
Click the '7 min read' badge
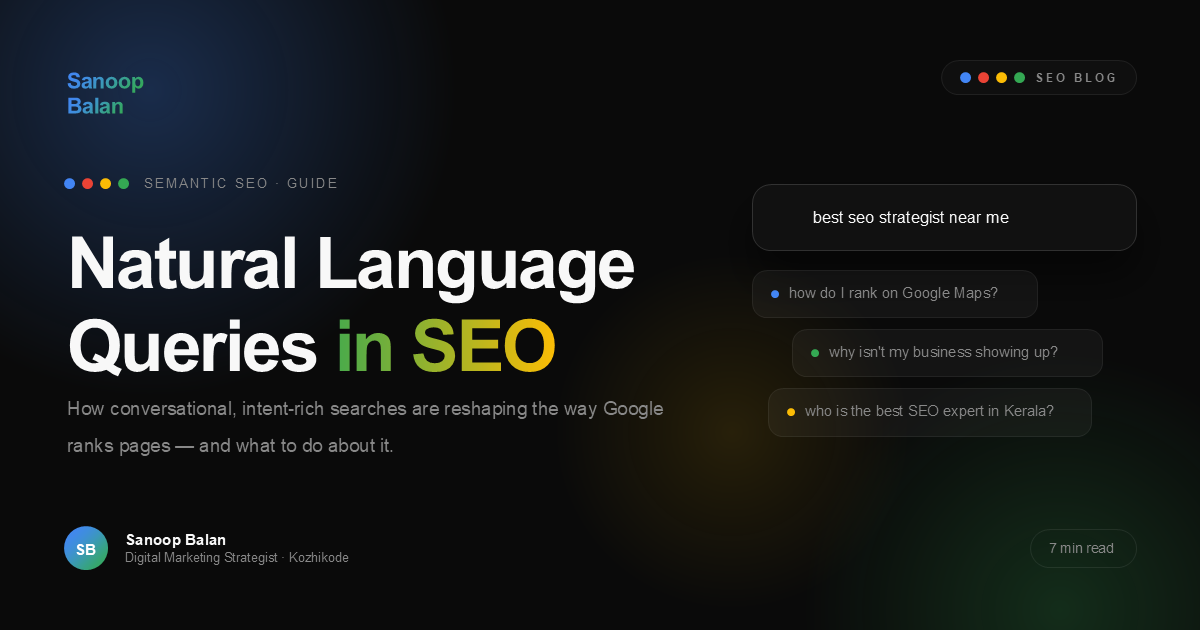[1083, 548]
